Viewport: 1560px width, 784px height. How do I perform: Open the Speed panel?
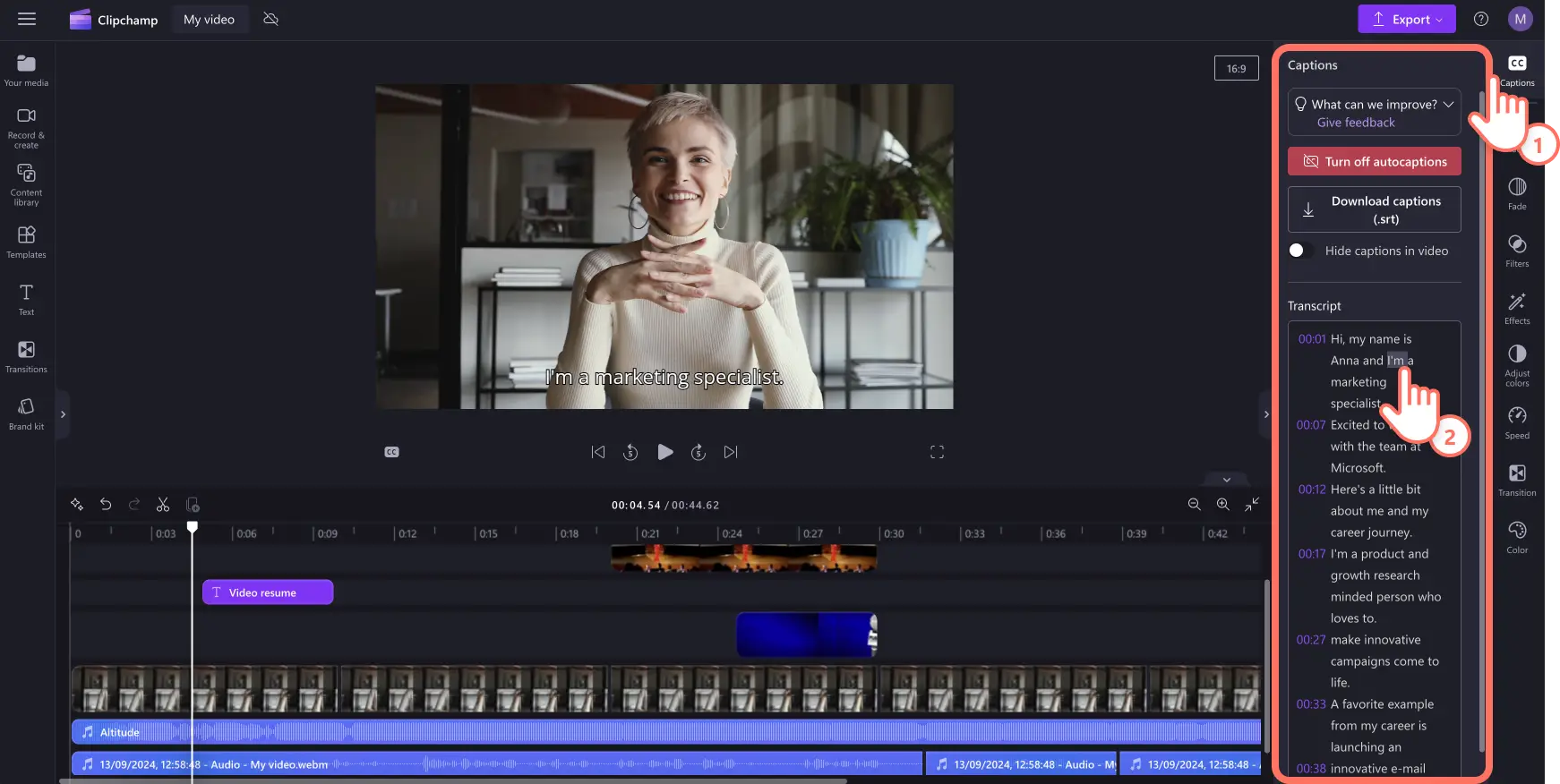1517,423
